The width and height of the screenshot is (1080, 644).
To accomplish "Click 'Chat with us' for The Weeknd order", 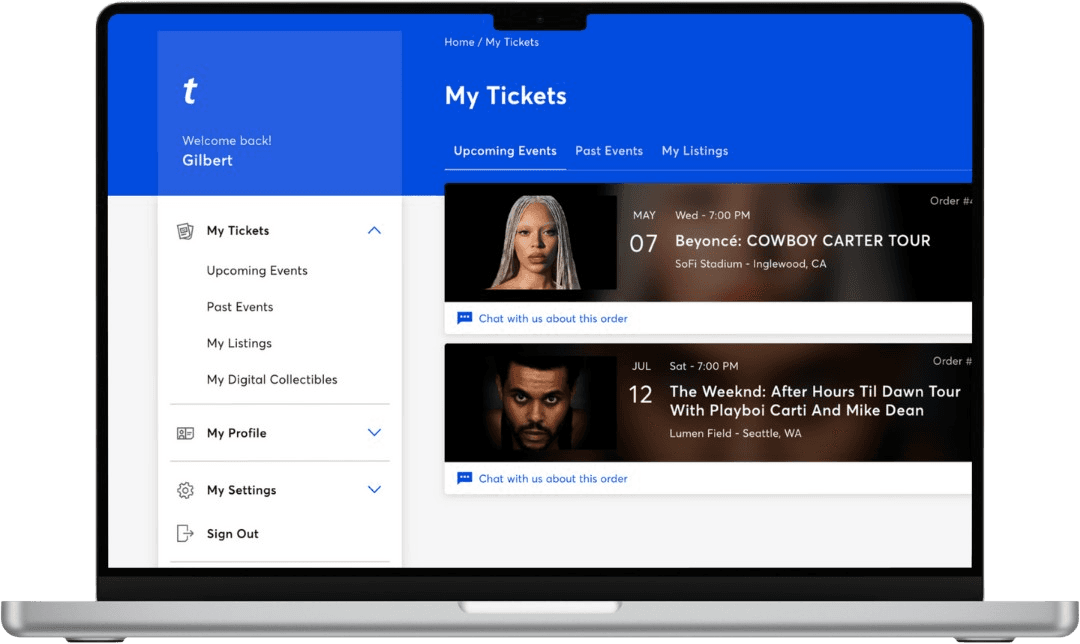I will pyautogui.click(x=553, y=479).
